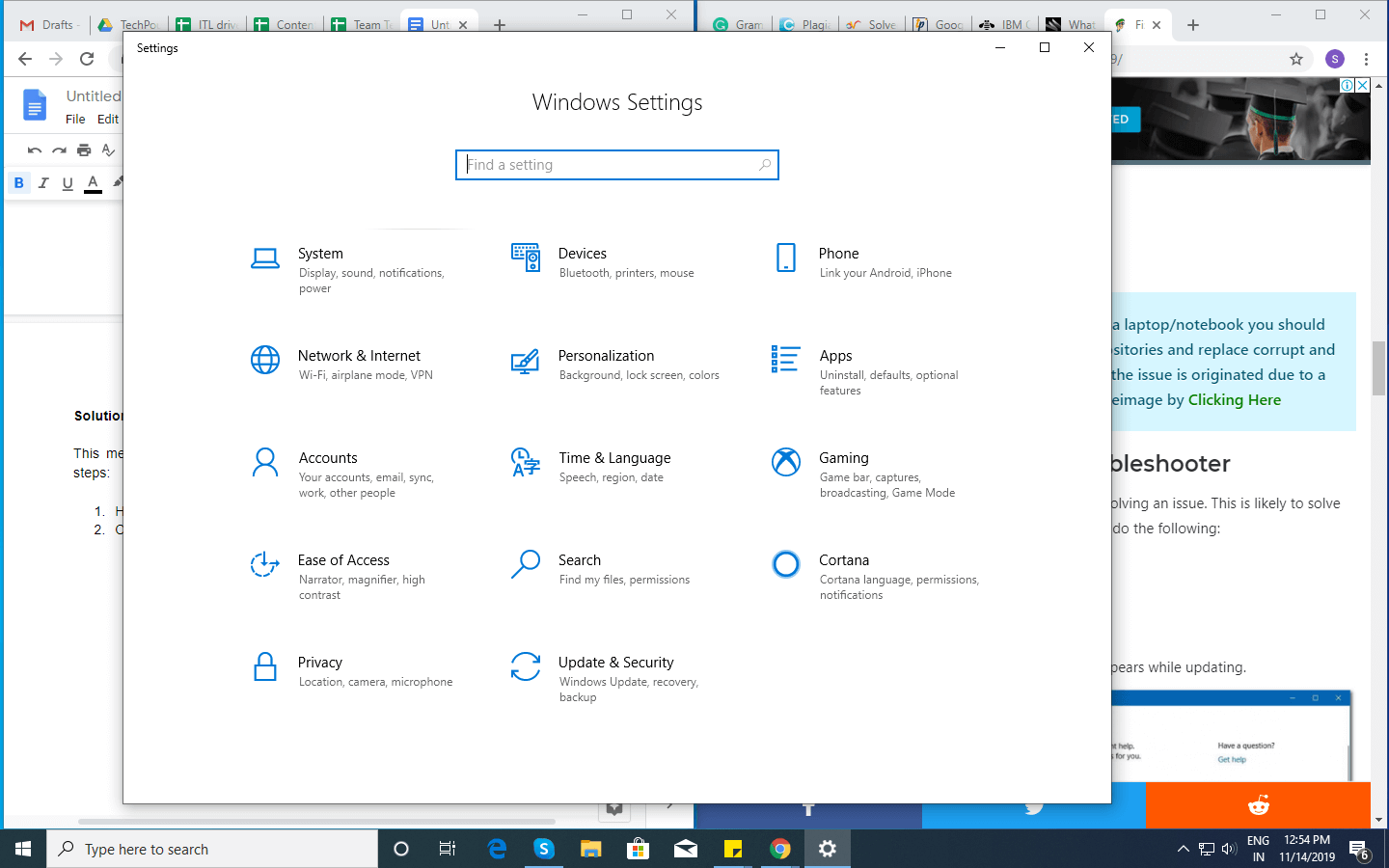Launch Skype from the taskbar
1389x868 pixels.
(544, 849)
